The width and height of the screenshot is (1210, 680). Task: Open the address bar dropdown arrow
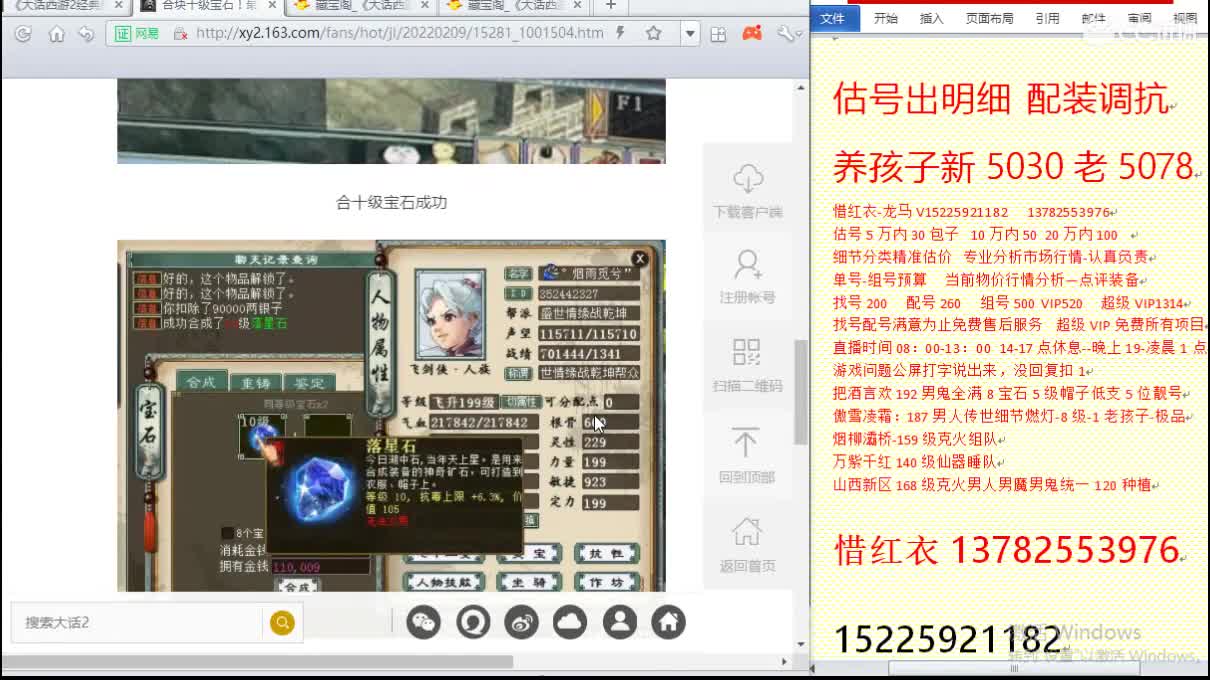pos(689,33)
